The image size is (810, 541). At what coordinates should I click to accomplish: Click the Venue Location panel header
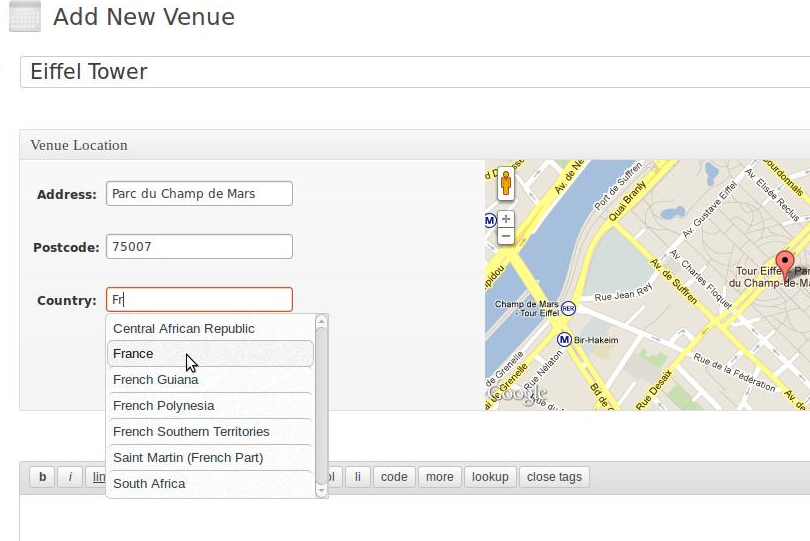click(x=415, y=145)
